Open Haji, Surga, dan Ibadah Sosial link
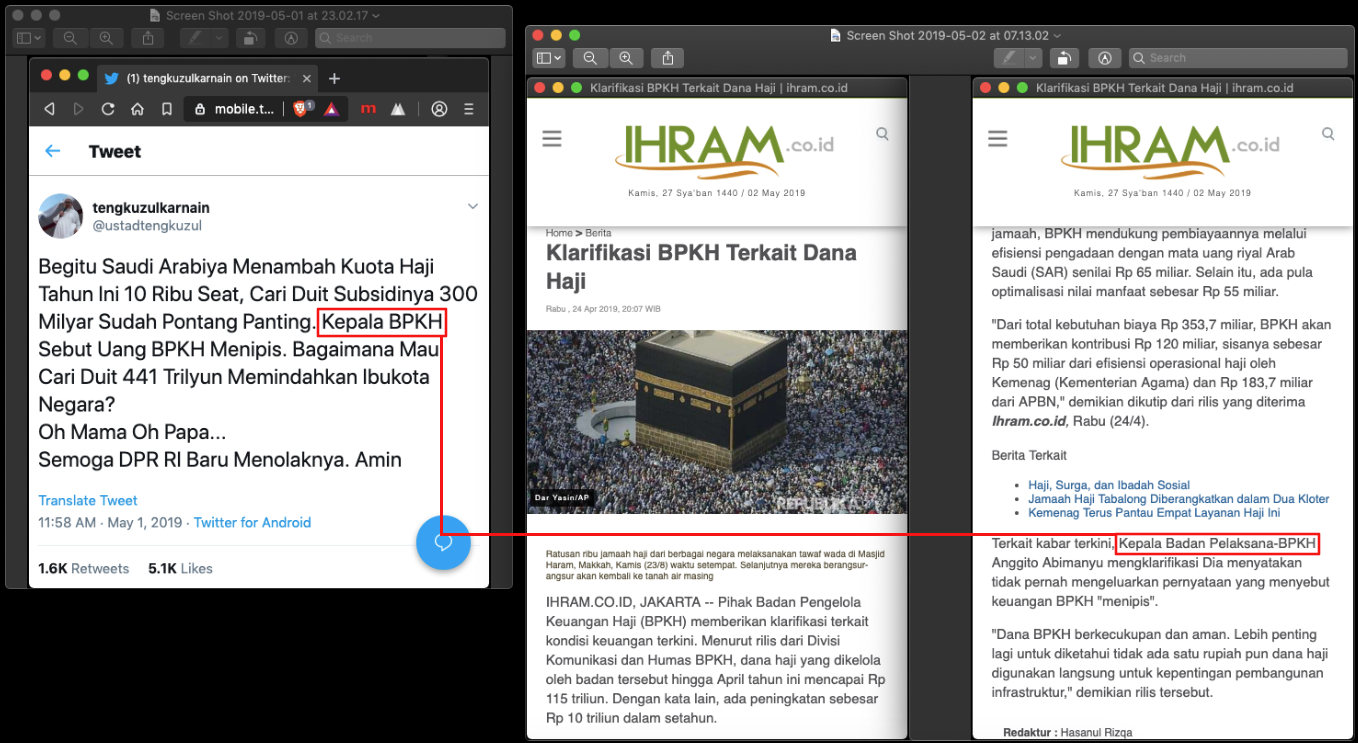The width and height of the screenshot is (1358, 743). coord(1109,485)
